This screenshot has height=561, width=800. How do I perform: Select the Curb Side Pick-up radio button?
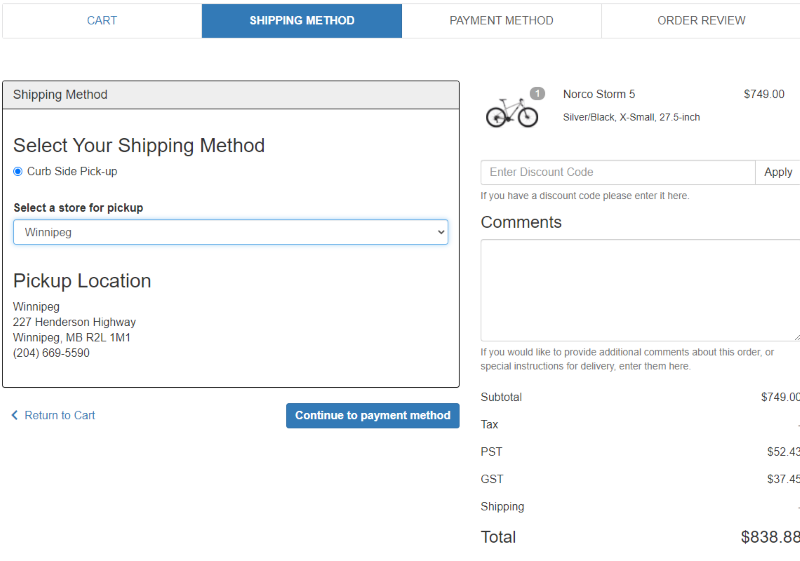pyautogui.click(x=18, y=172)
